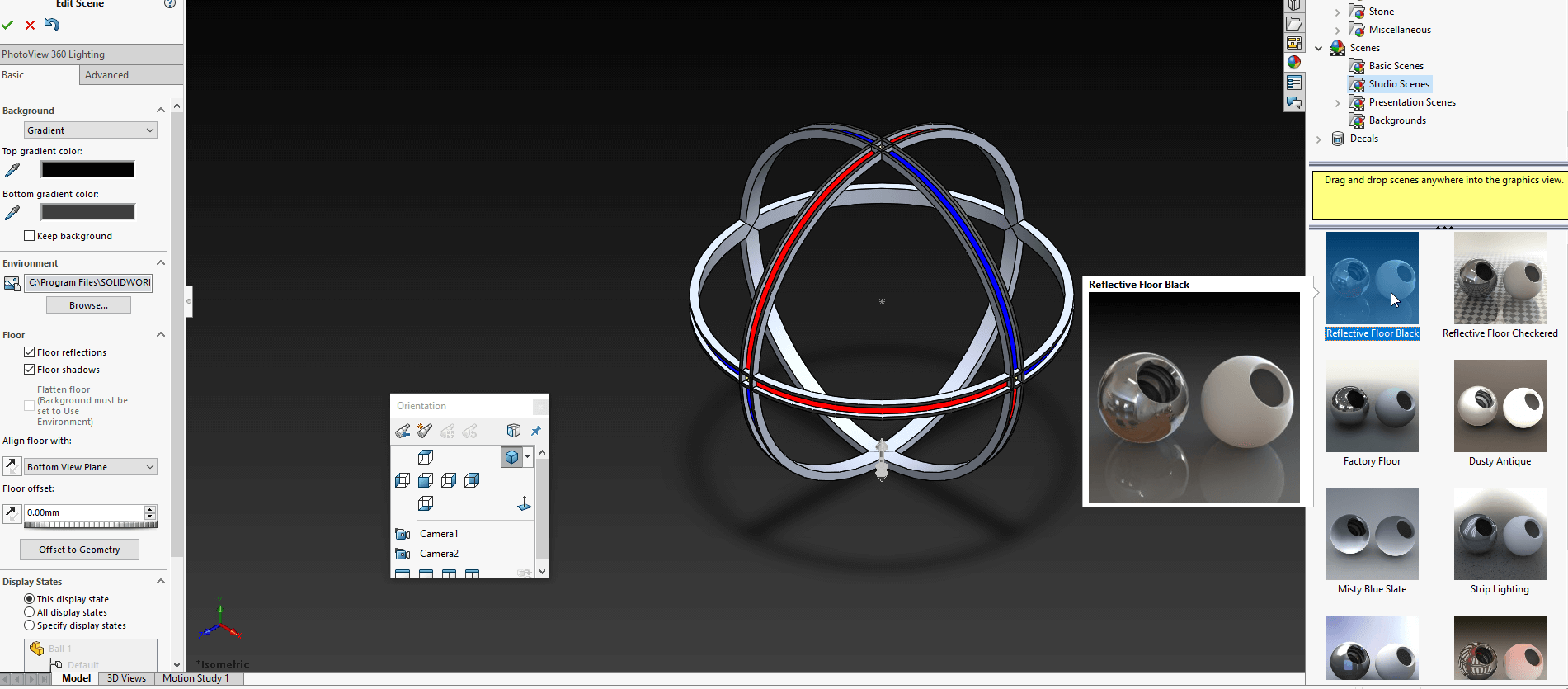1568x689 pixels.
Task: Click the floor offset slider track
Action: (91, 525)
